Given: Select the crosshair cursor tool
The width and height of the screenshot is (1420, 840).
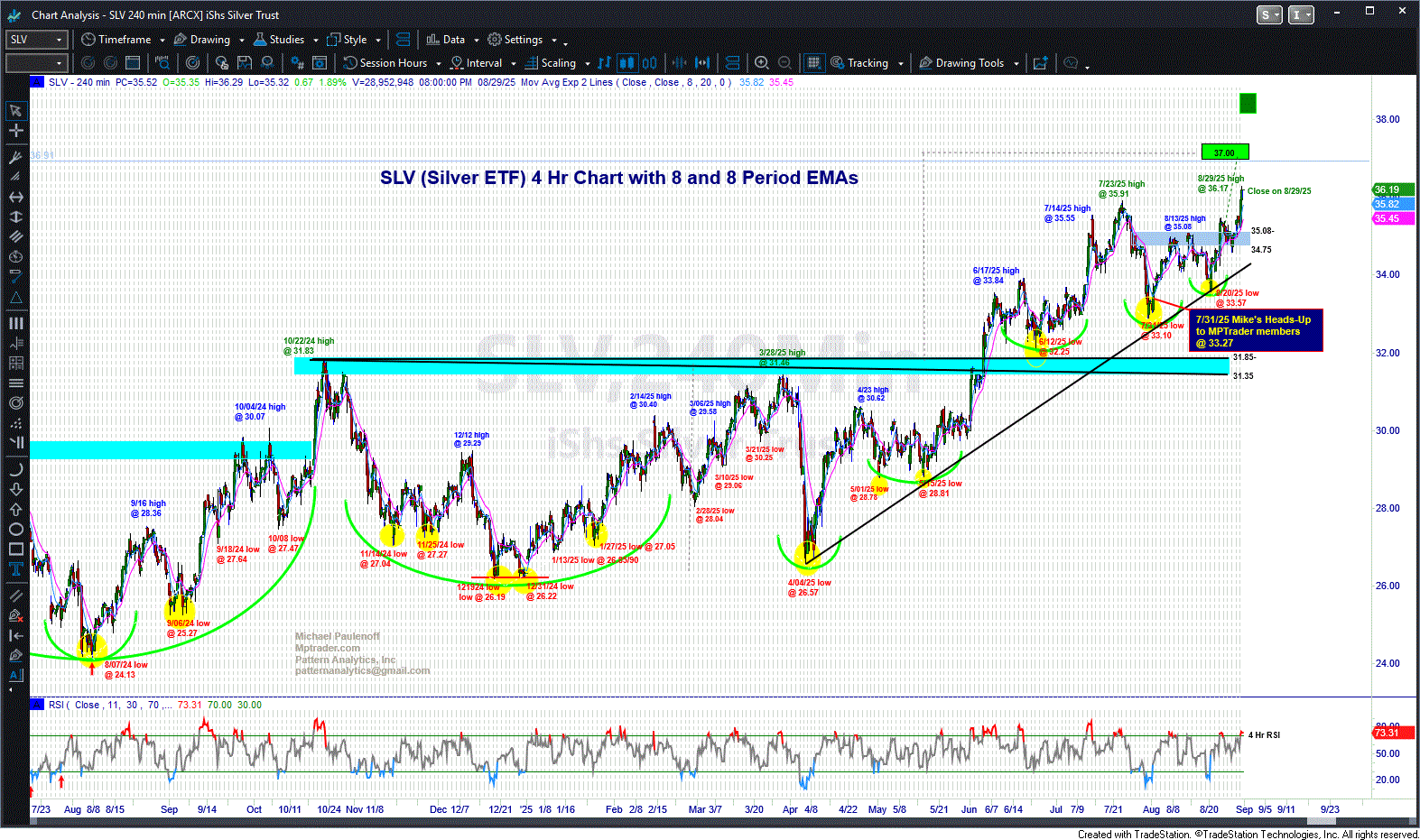Looking at the screenshot, I should coord(15,131).
